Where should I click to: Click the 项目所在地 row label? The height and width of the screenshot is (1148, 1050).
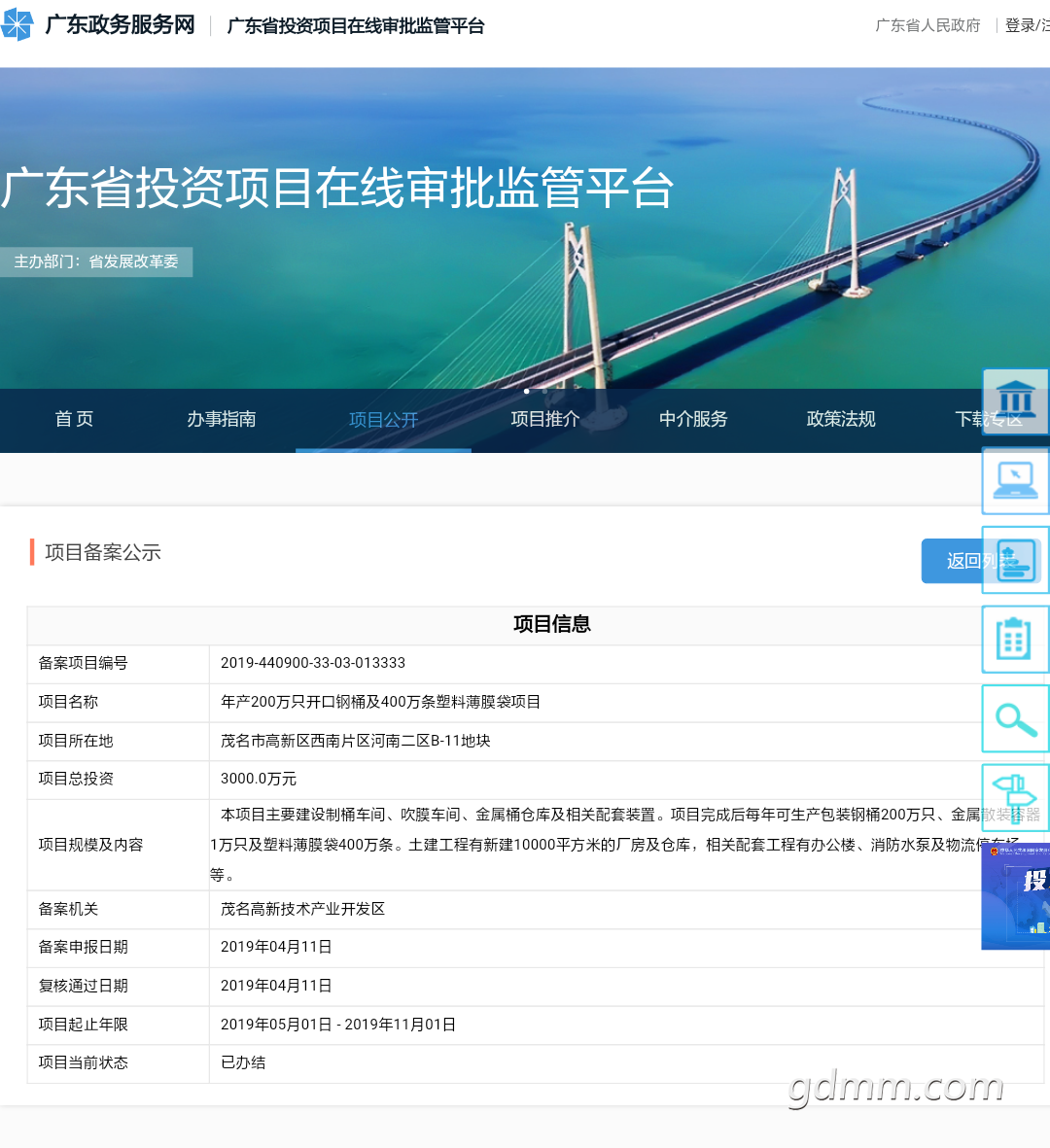pos(76,740)
